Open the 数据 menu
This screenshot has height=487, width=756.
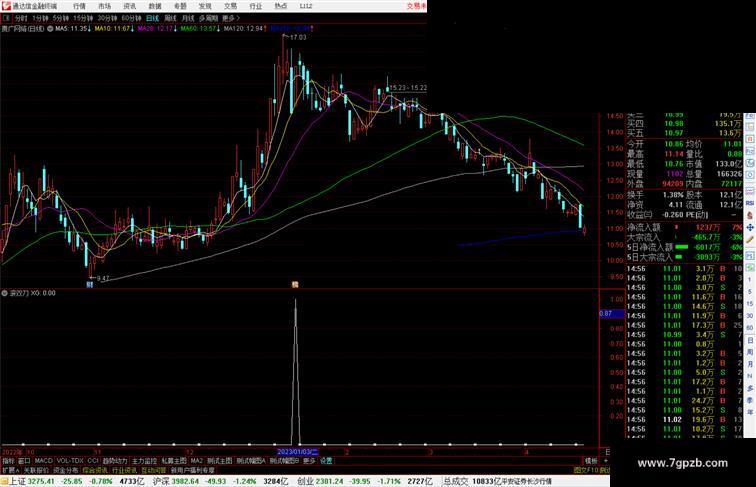[155, 6]
